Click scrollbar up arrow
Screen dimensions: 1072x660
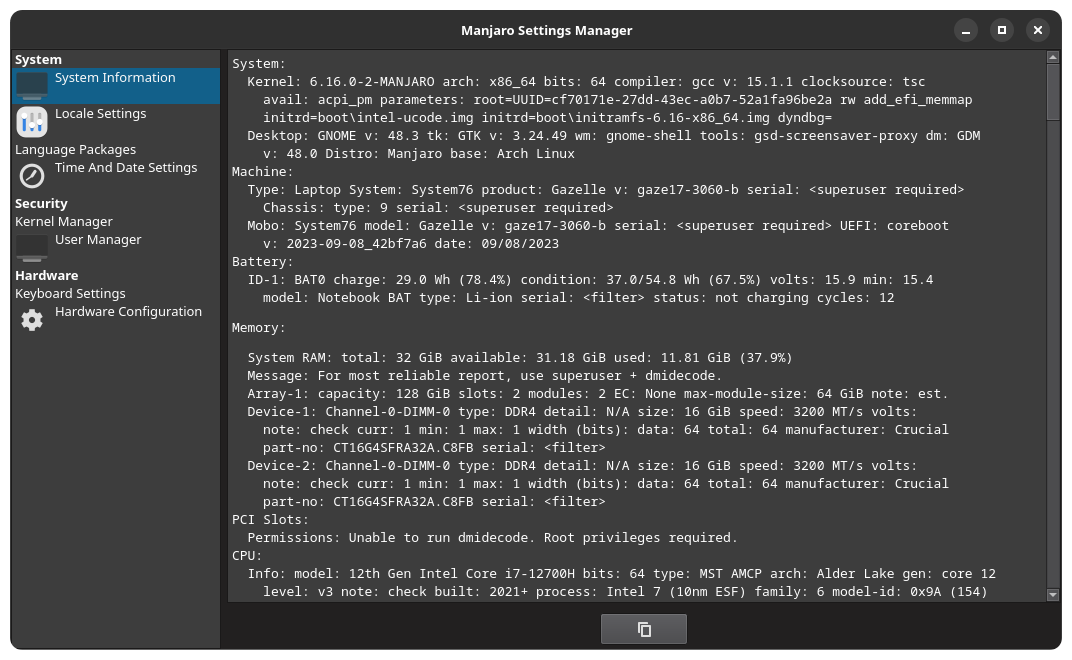point(1053,57)
